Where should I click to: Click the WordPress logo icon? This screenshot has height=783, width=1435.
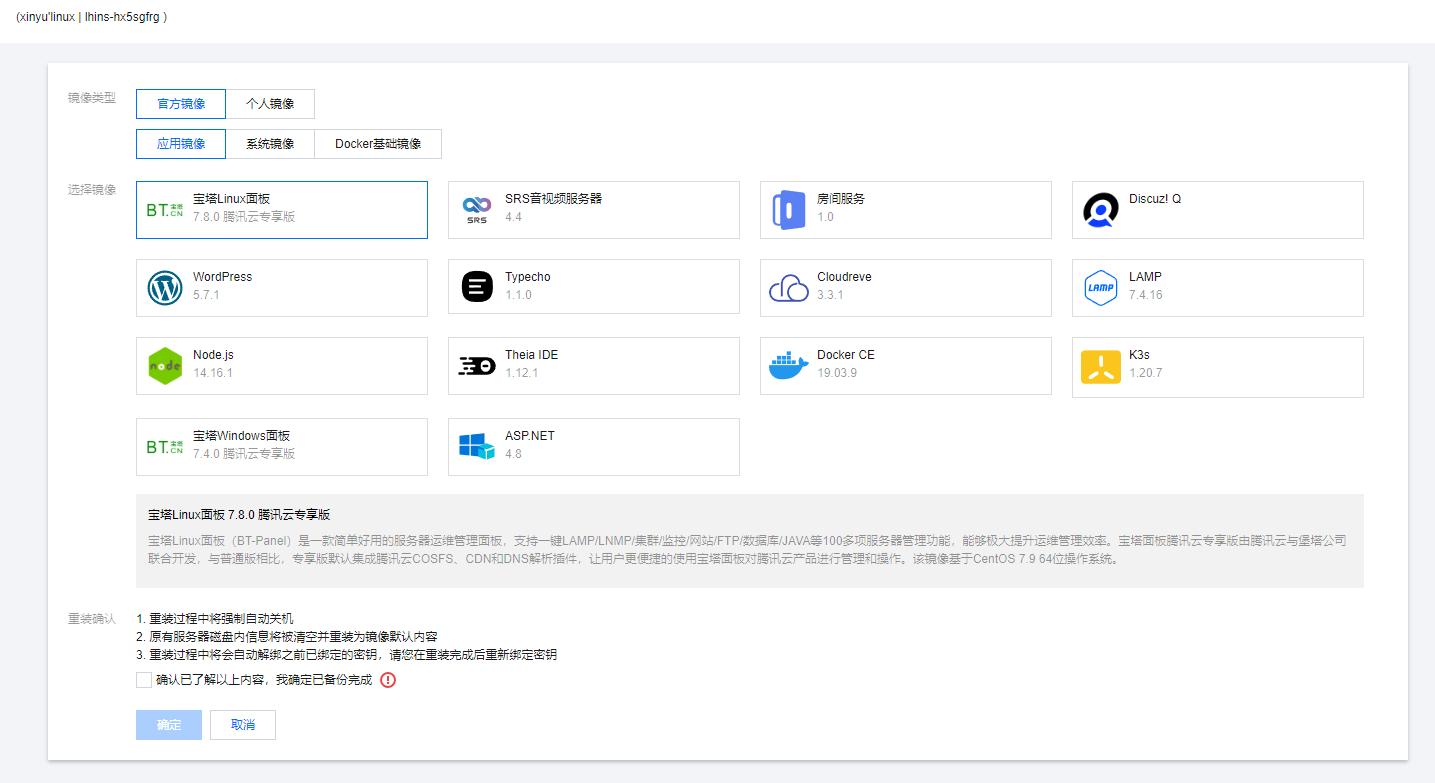pyautogui.click(x=165, y=288)
